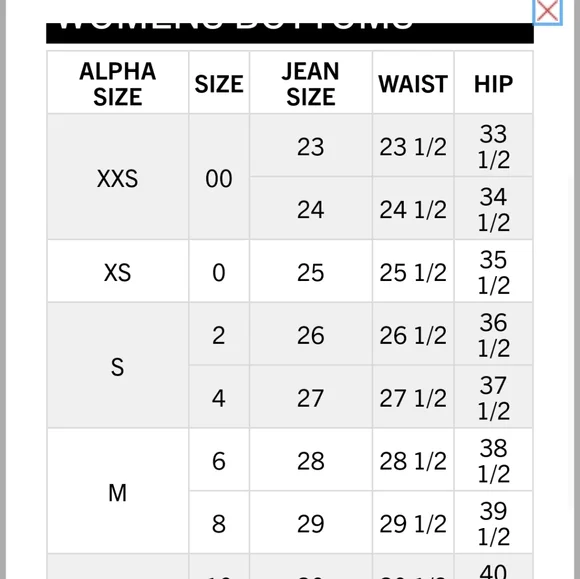Select size 00 cell
The width and height of the screenshot is (580, 579).
[219, 177]
